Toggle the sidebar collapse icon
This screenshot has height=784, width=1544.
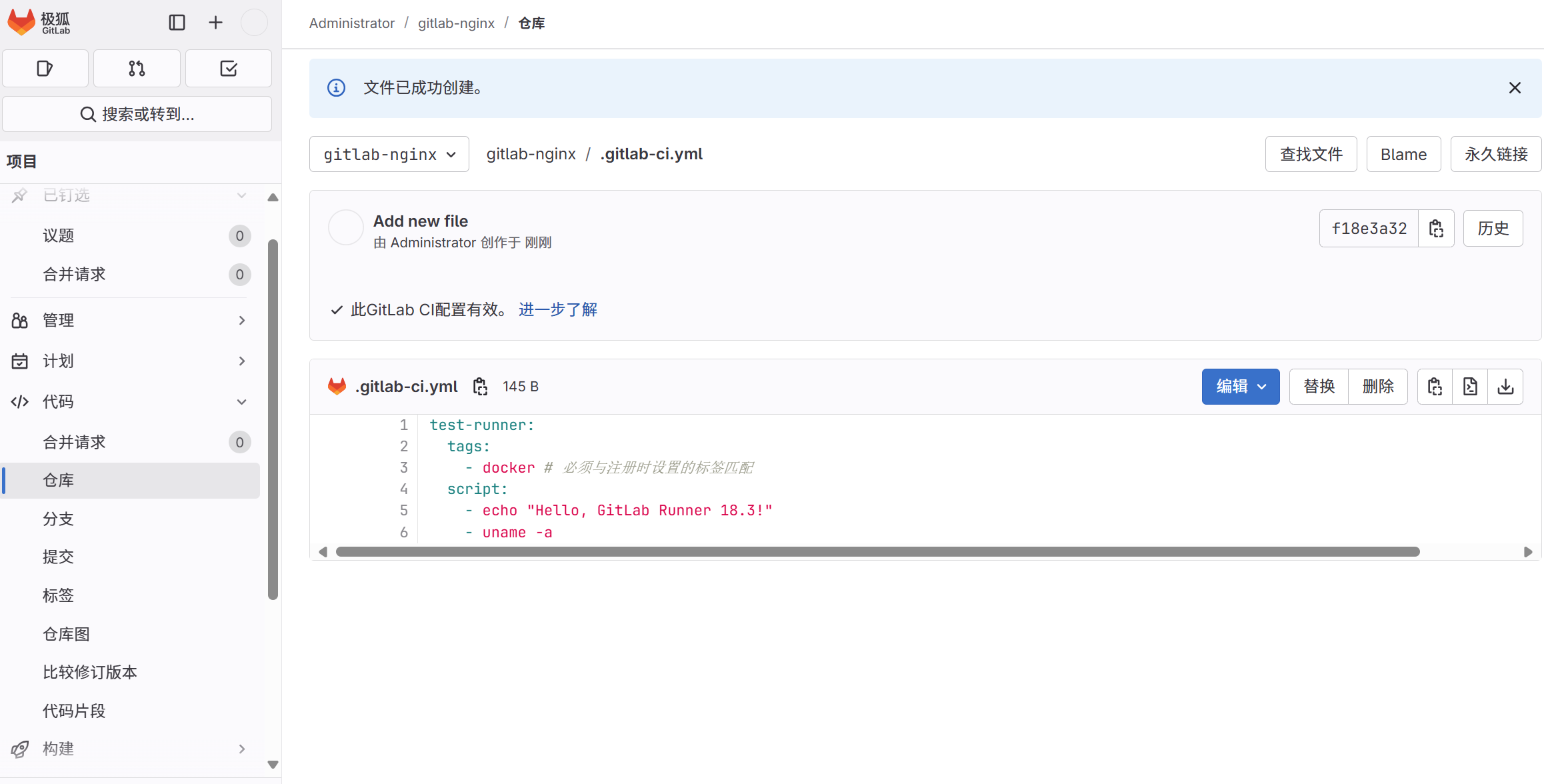pyautogui.click(x=177, y=23)
